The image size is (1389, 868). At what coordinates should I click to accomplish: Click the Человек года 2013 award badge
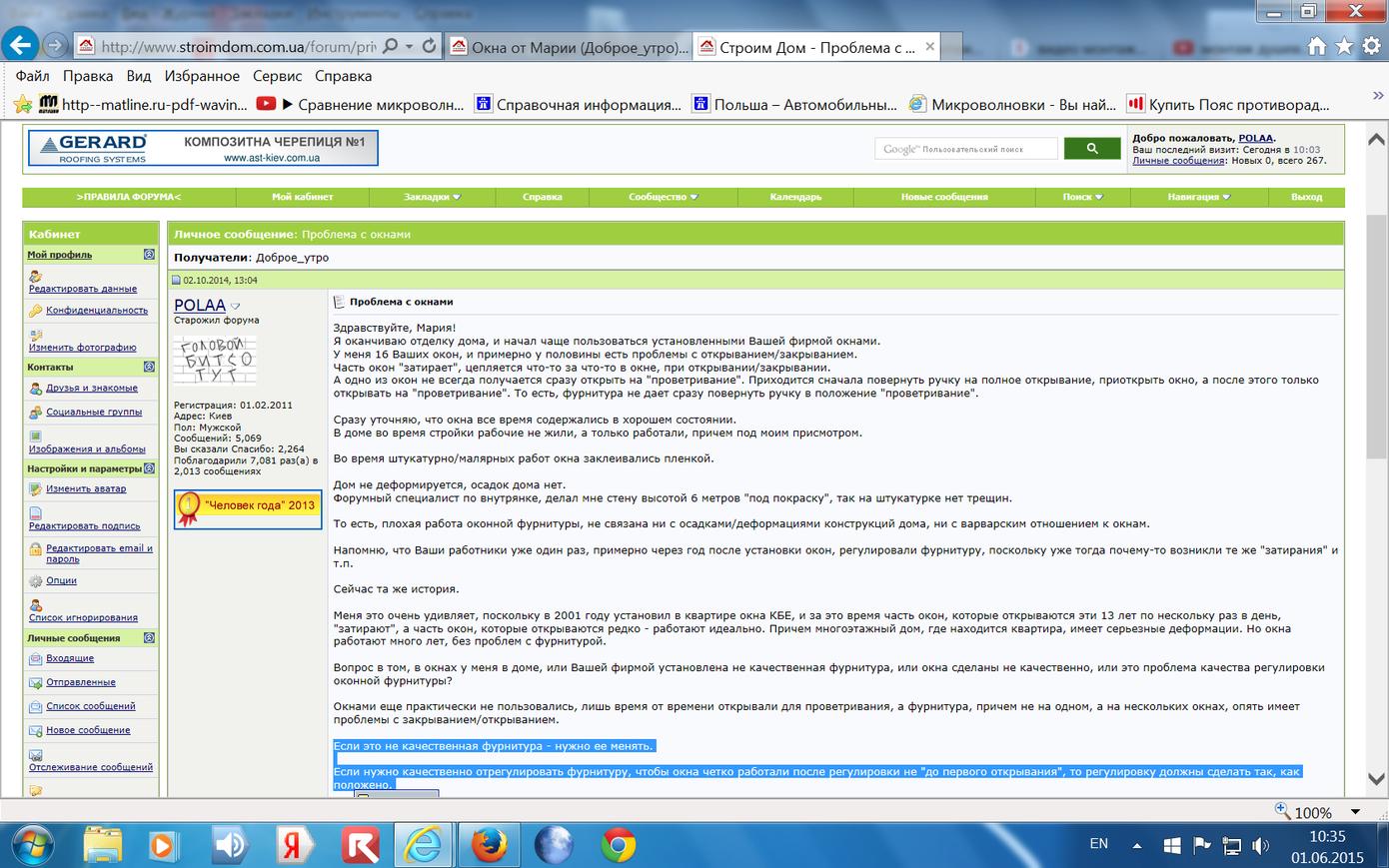[x=248, y=508]
